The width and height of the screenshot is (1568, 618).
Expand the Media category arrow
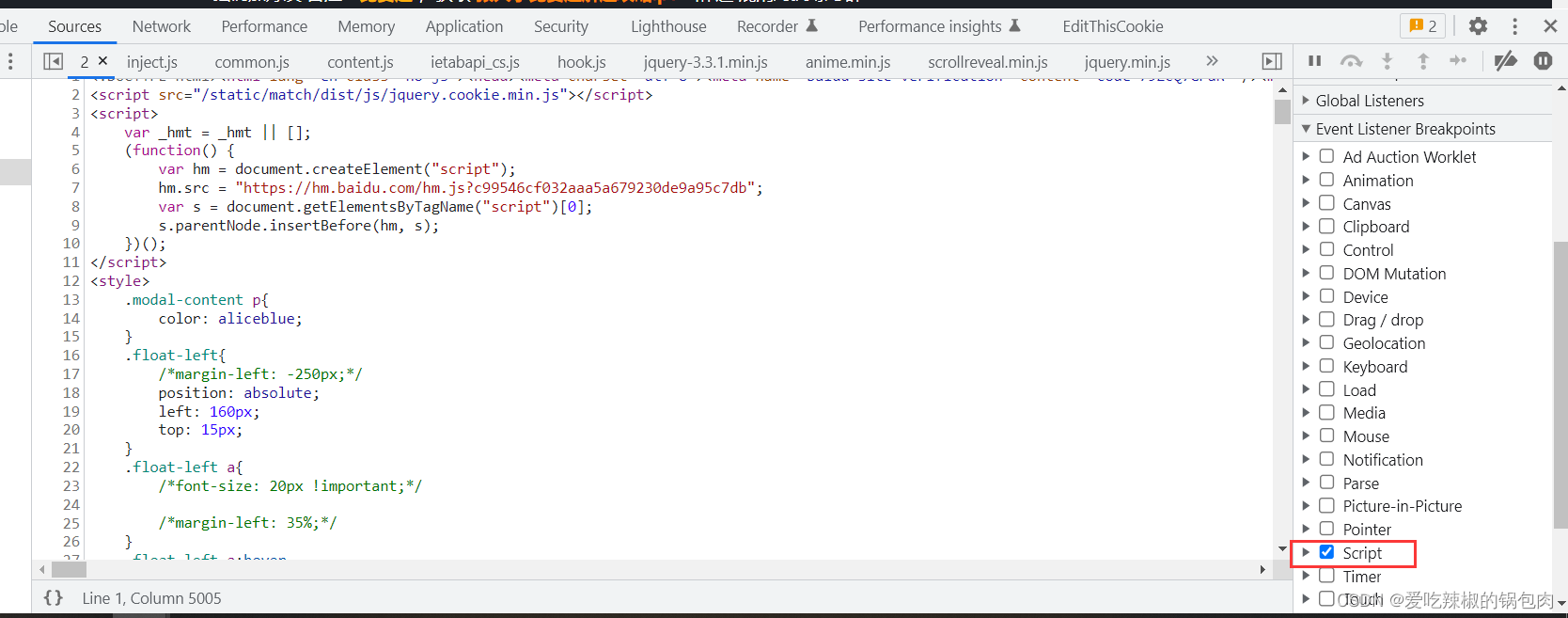[x=1306, y=412]
